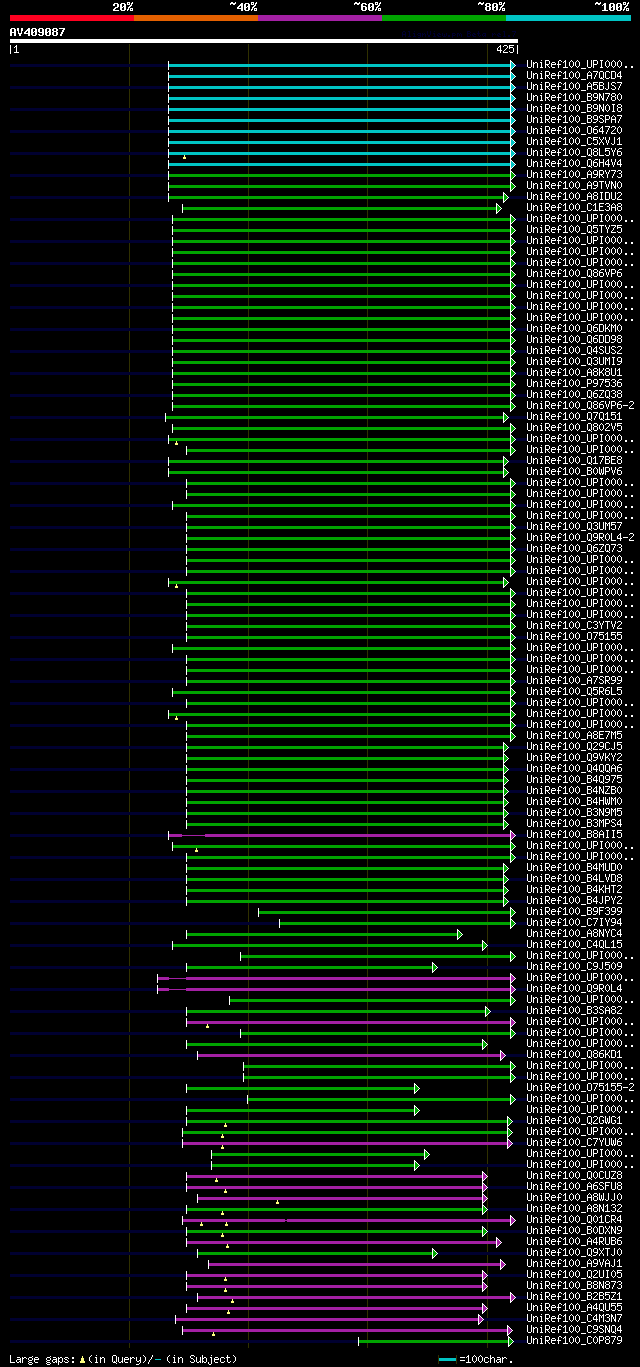The height and width of the screenshot is (1367, 640).
Task: Select the UniRef100_B3MPS4 label
Action: 574,823
